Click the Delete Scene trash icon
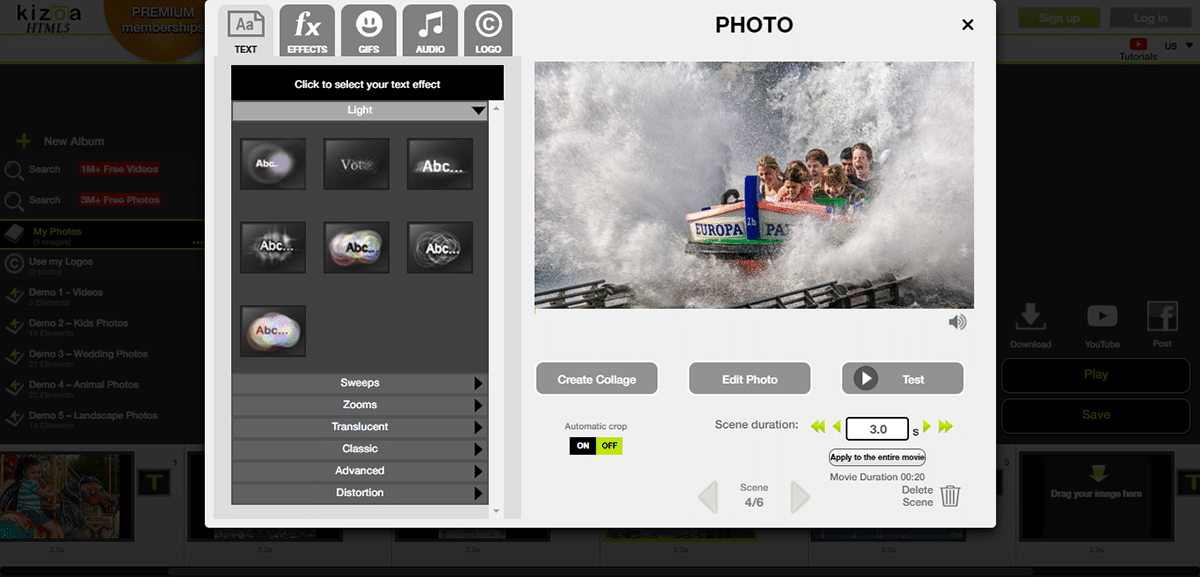 (950, 496)
